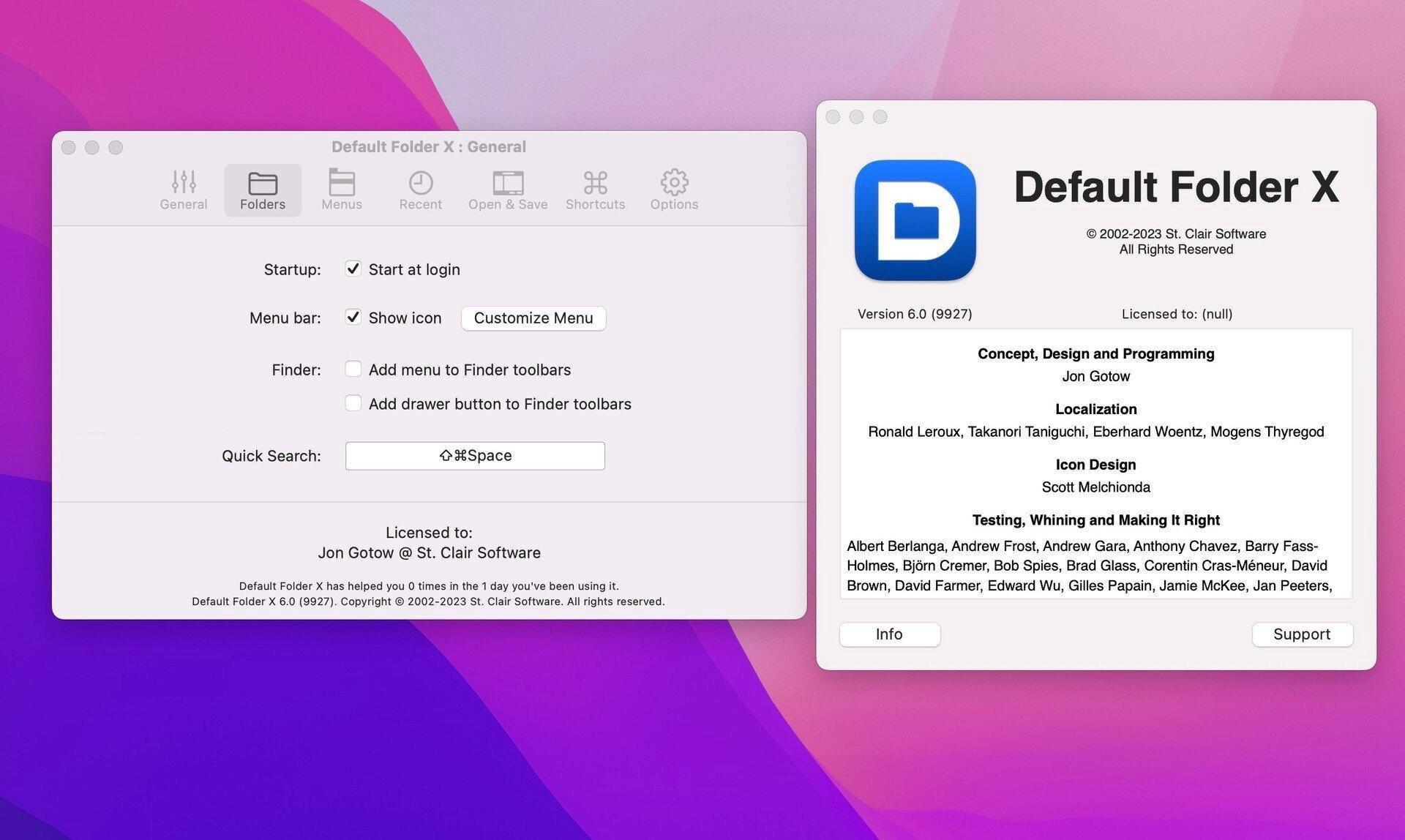Click the Version 6.0 (9927) text
The height and width of the screenshot is (840, 1405).
pos(913,313)
